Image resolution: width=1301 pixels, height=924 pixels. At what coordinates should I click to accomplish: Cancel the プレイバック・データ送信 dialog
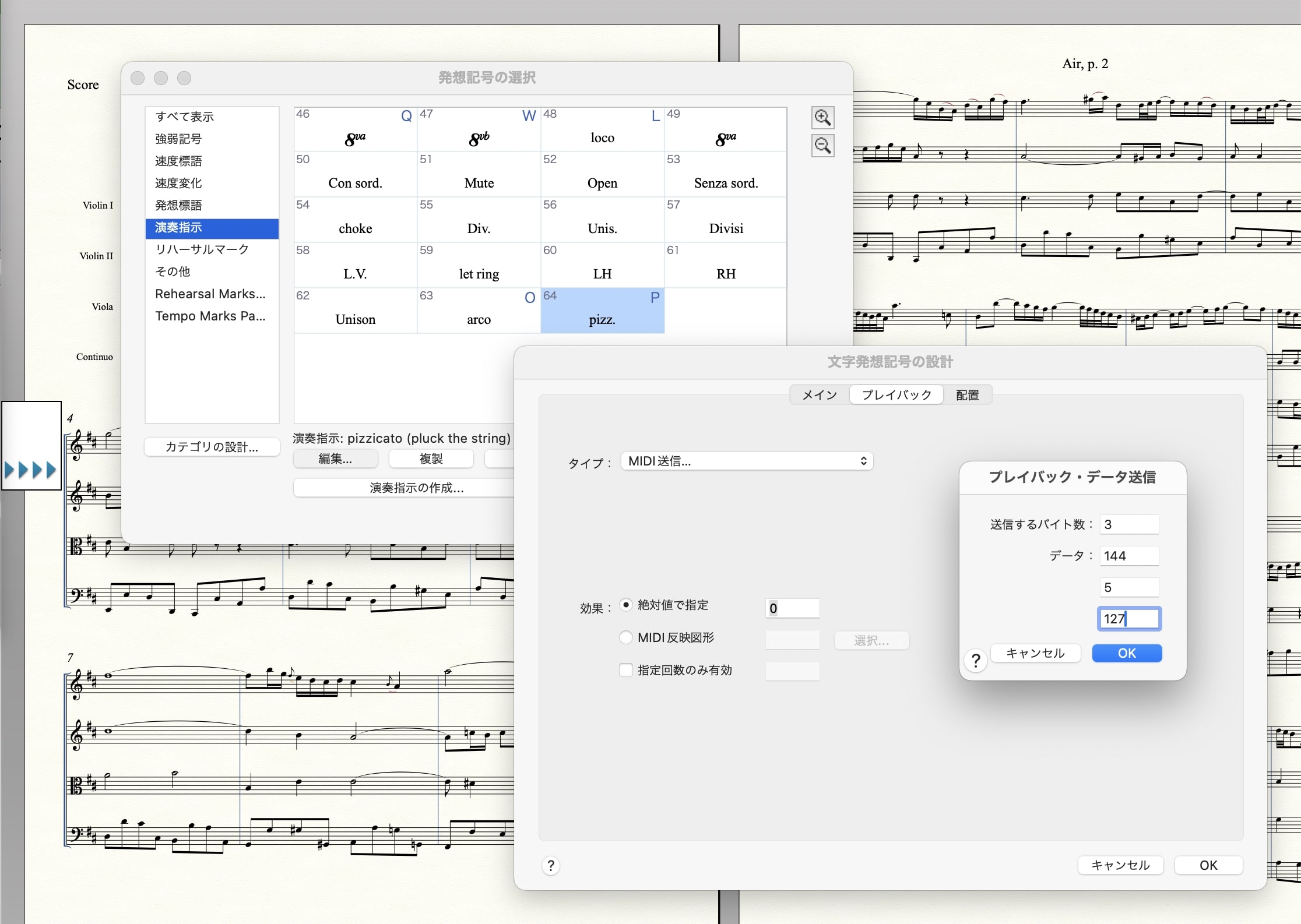1035,653
